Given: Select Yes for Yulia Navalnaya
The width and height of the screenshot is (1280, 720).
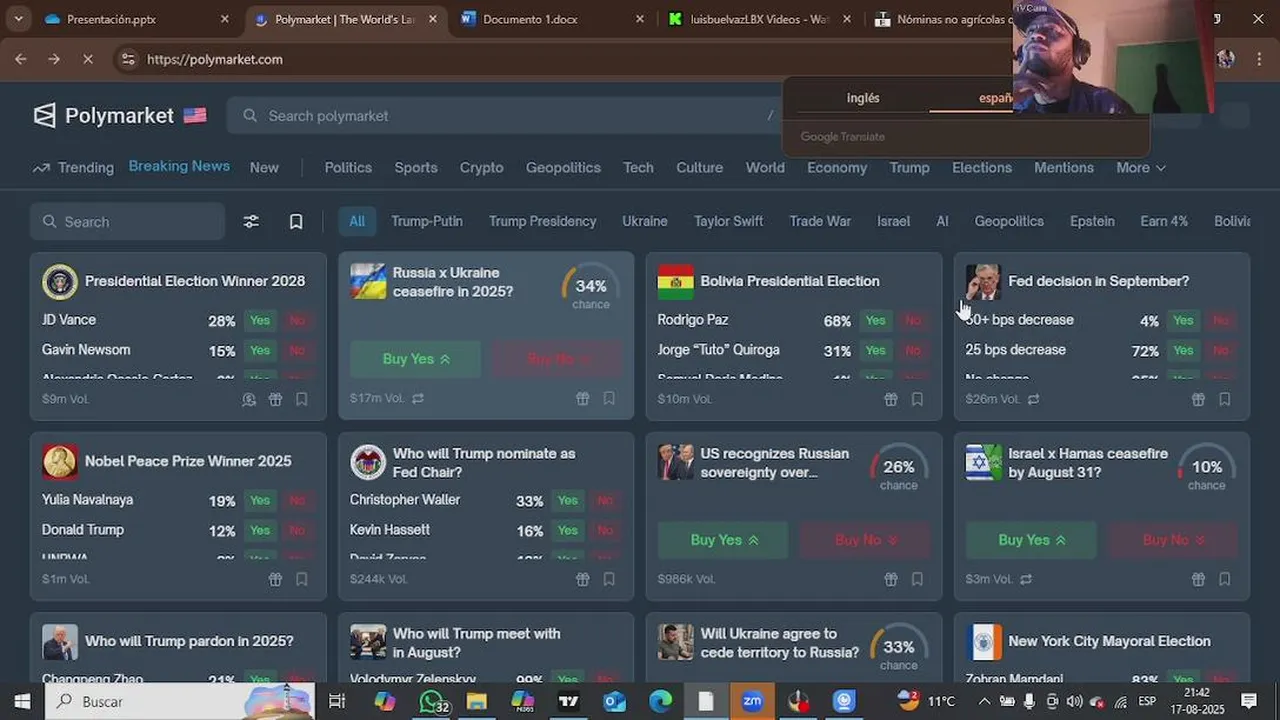Looking at the screenshot, I should coord(260,501).
